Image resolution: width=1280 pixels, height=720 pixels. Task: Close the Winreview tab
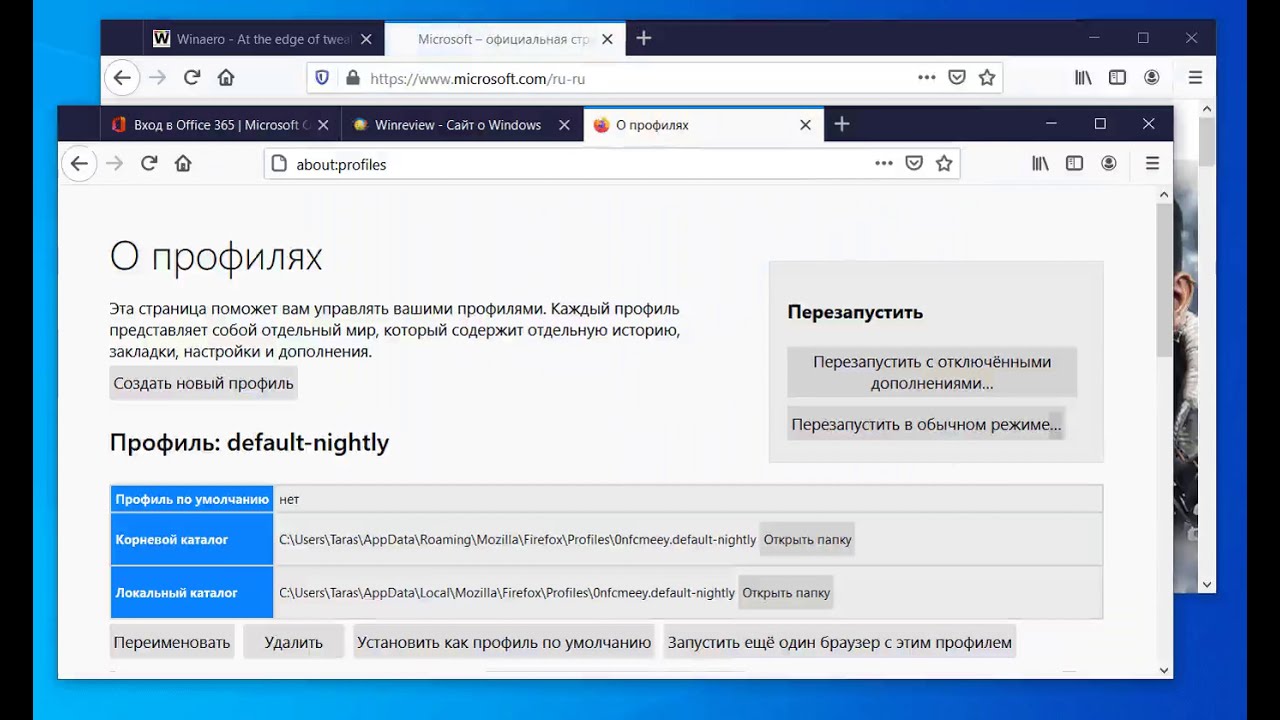[564, 125]
